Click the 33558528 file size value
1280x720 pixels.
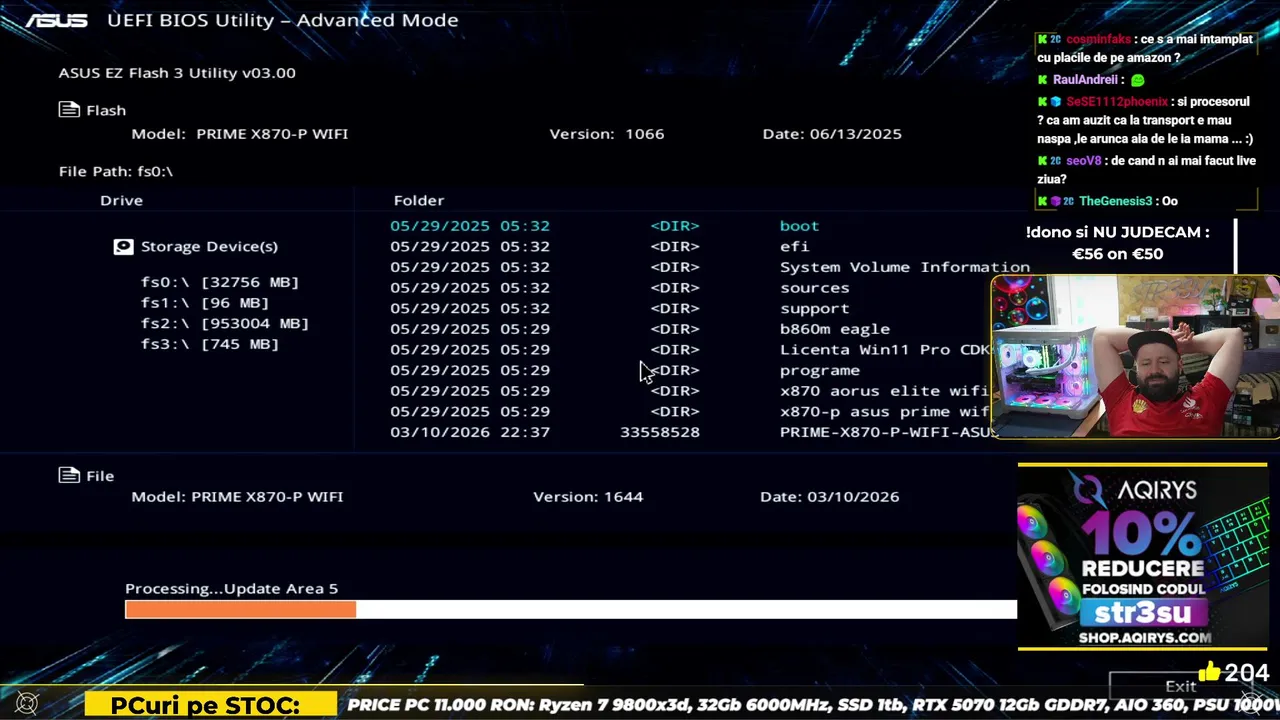coord(660,432)
